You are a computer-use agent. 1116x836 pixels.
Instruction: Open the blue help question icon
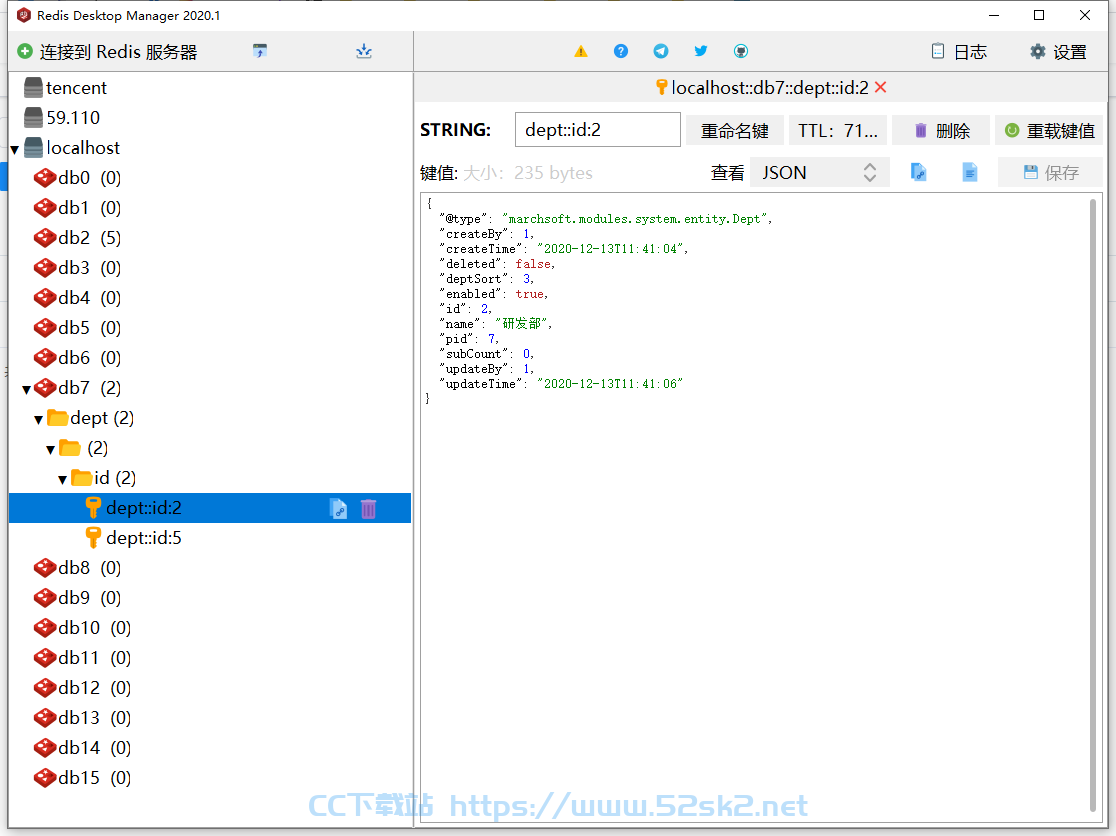(x=621, y=51)
